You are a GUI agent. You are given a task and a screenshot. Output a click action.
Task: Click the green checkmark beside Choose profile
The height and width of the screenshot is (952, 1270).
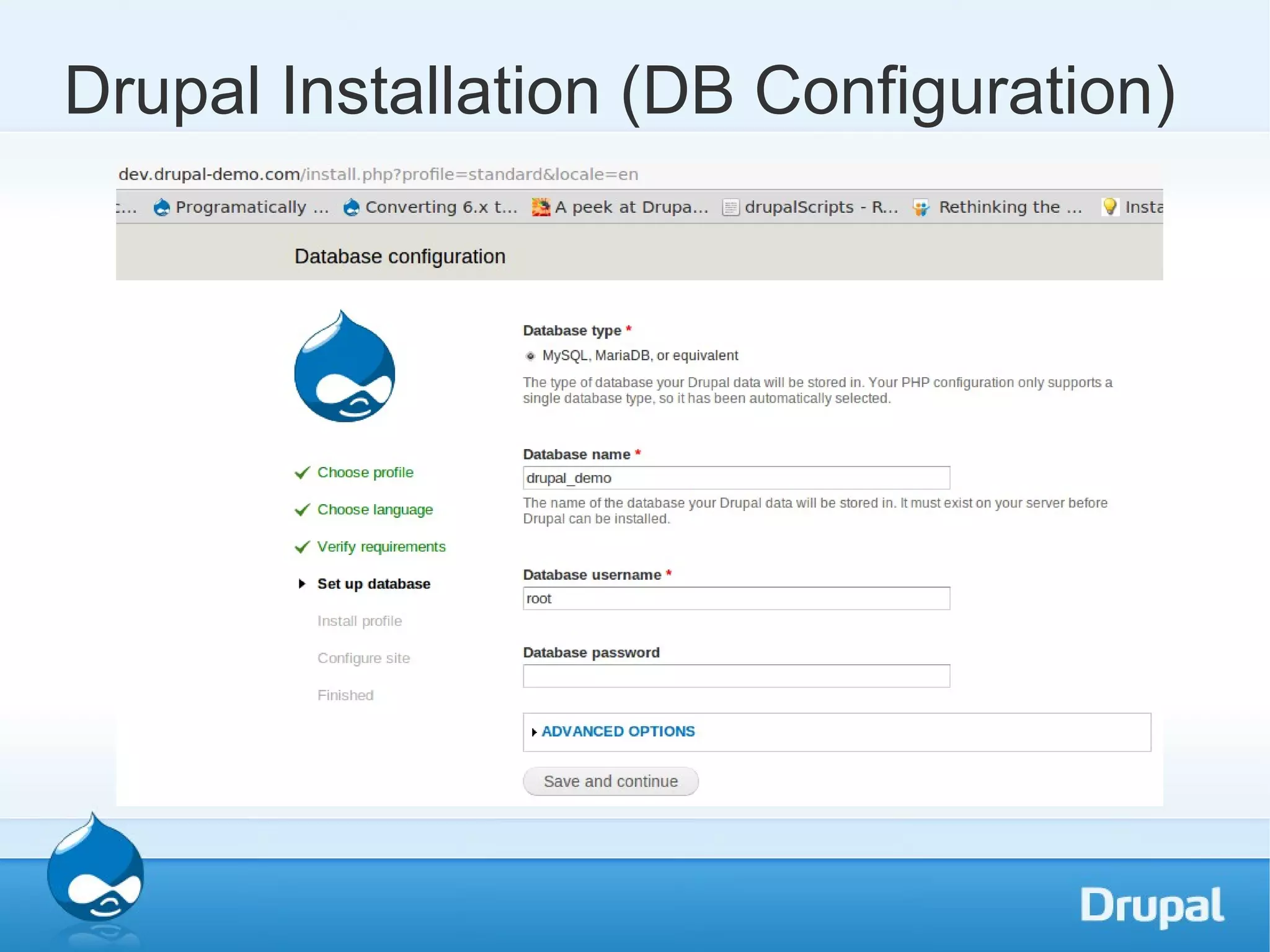click(x=302, y=473)
